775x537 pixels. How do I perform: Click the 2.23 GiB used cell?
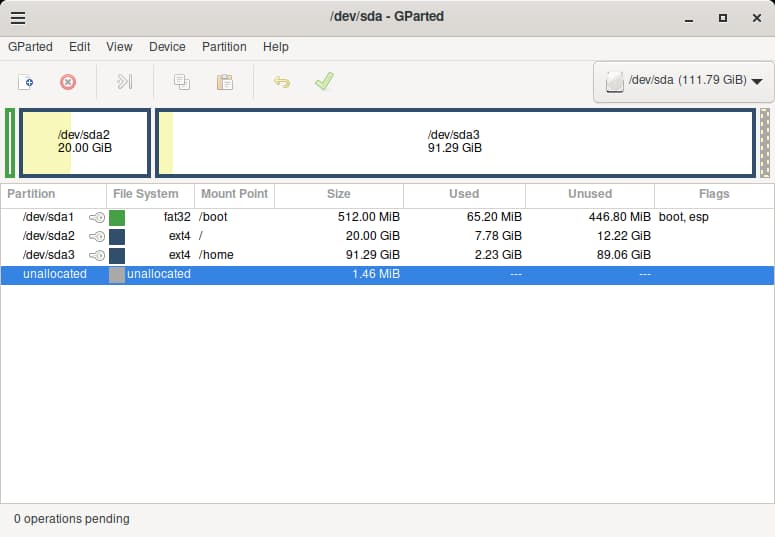coord(498,255)
